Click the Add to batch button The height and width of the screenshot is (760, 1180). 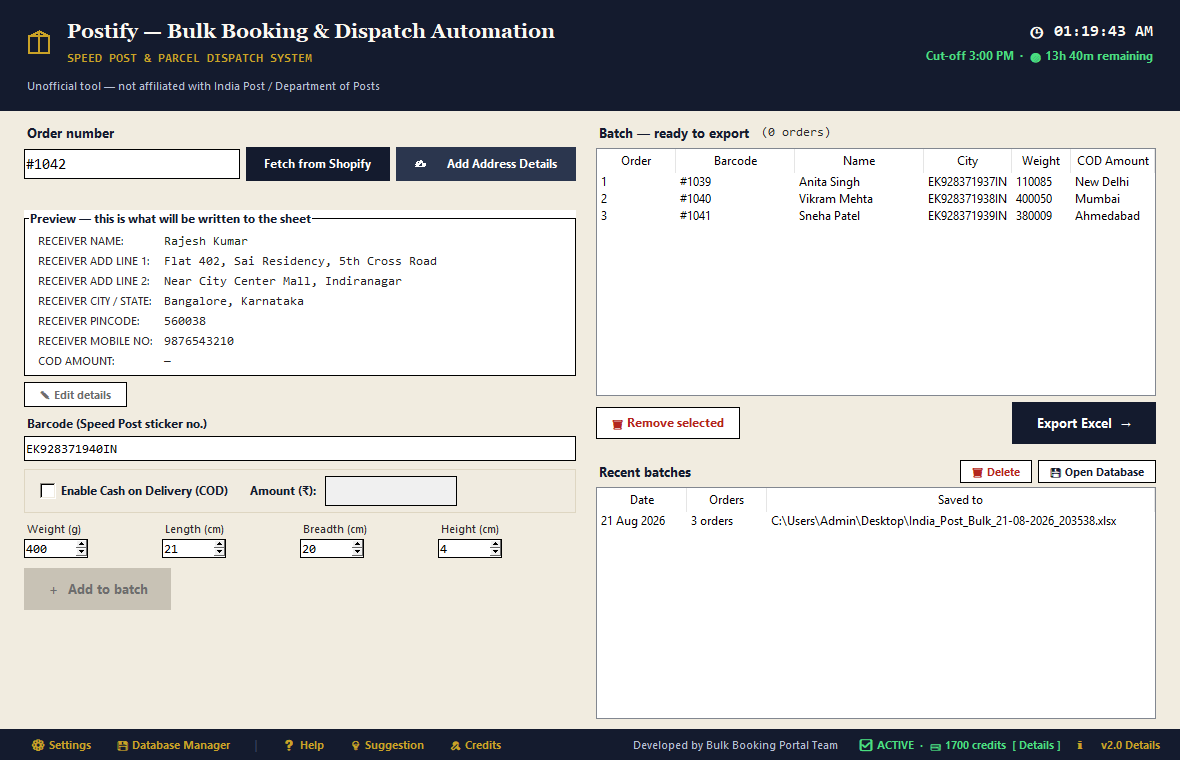coord(97,589)
